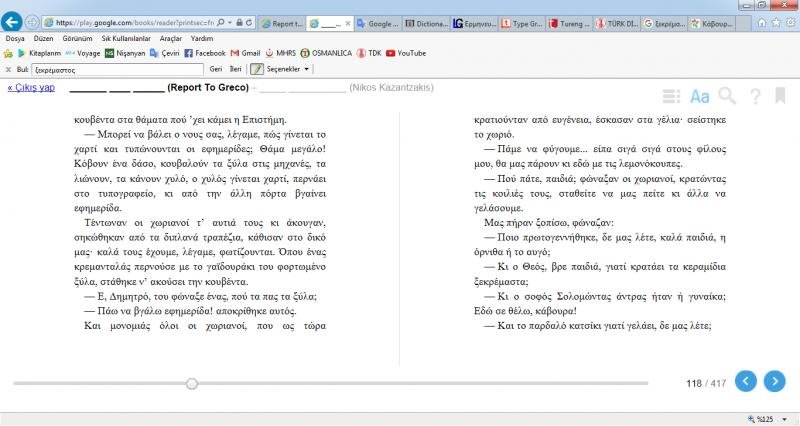
Task: Open the MHRS bookmark
Action: point(280,53)
